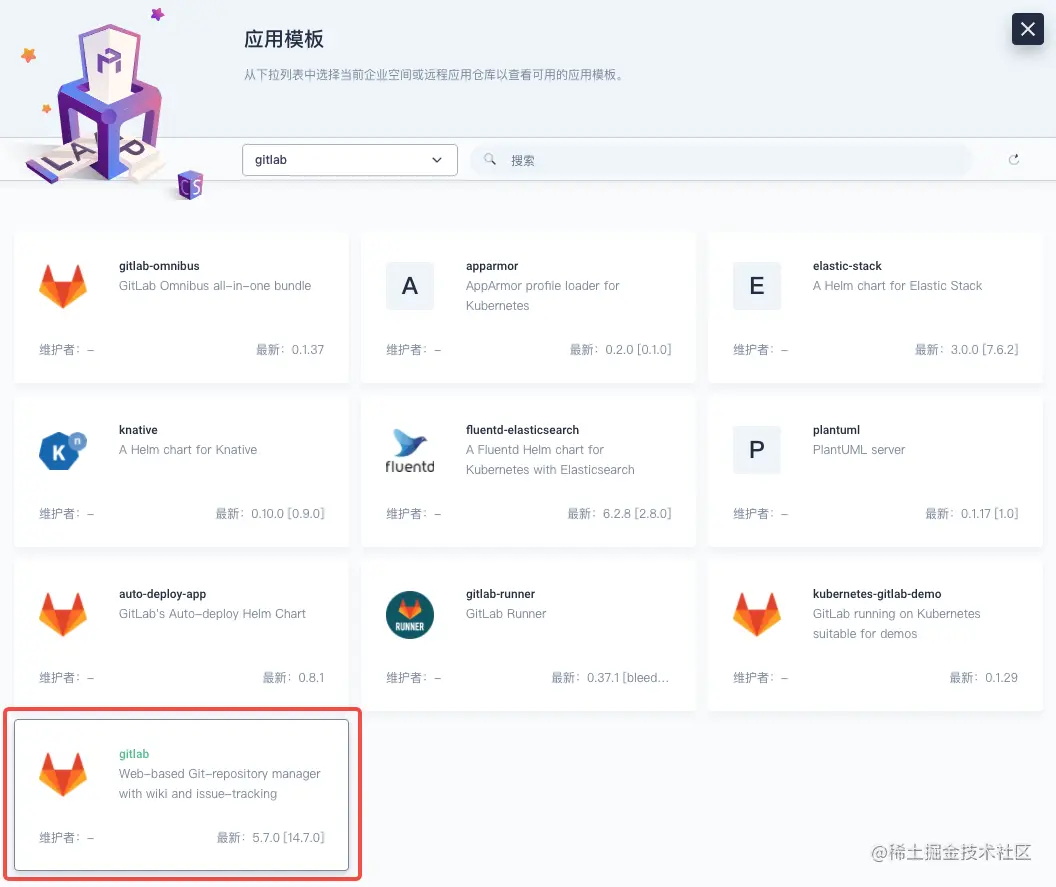1056x887 pixels.
Task: Click the gitlab-omnibus fox logo icon
Action: [63, 286]
